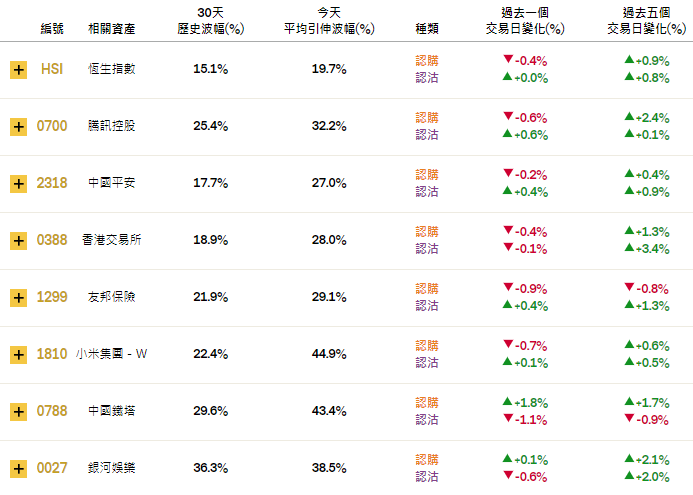Select 認沽 in the 恒生指數 row
Viewport: 693px width, 495px height.
pyautogui.click(x=427, y=78)
